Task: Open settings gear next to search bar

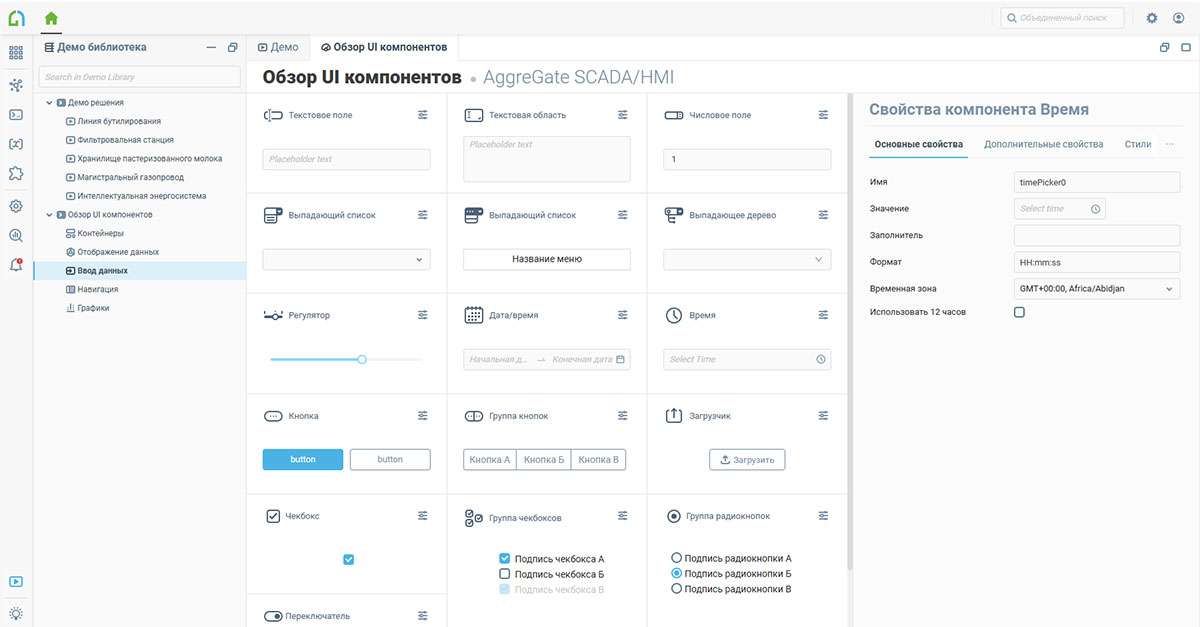Action: [x=1152, y=18]
